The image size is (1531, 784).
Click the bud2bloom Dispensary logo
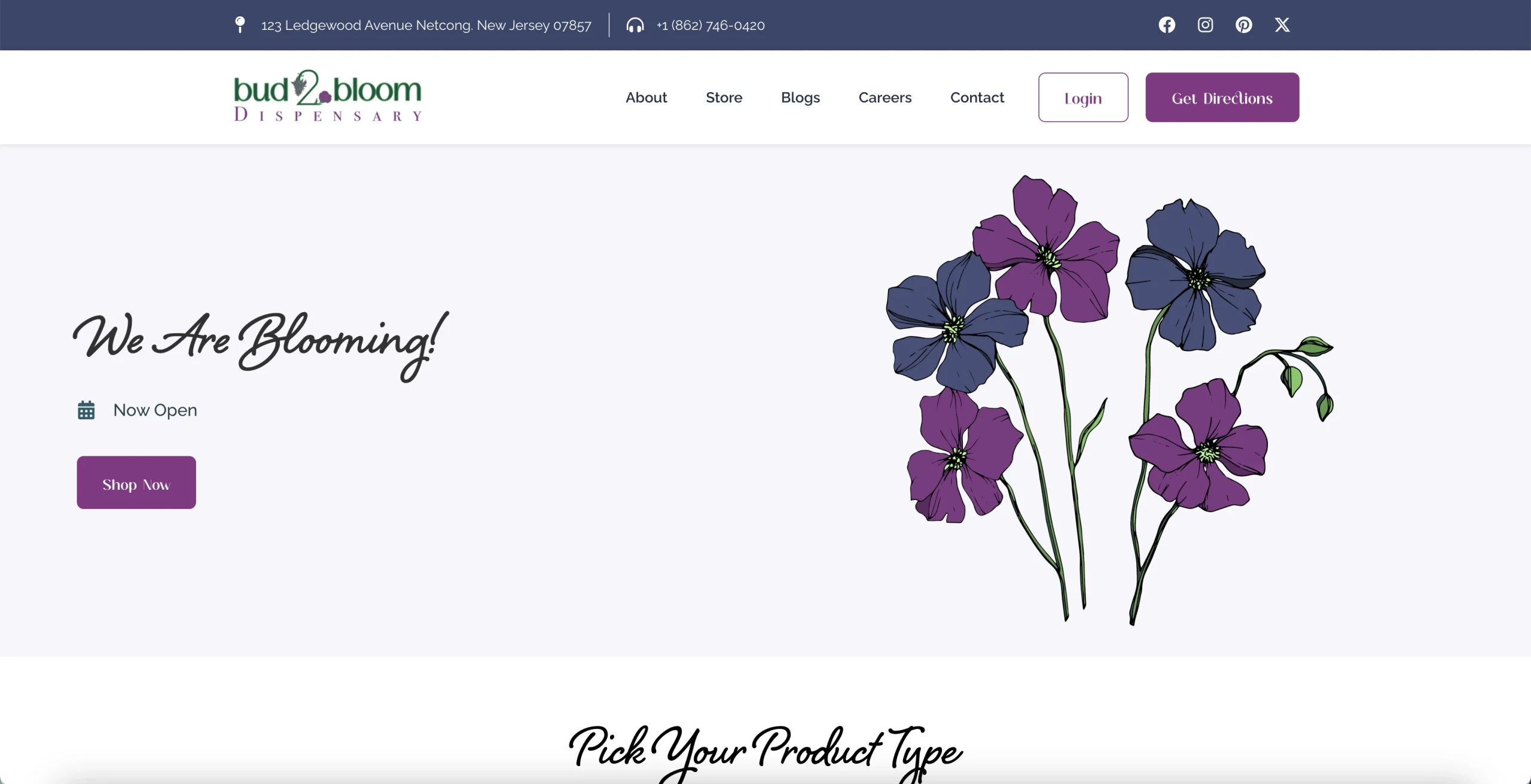327,97
